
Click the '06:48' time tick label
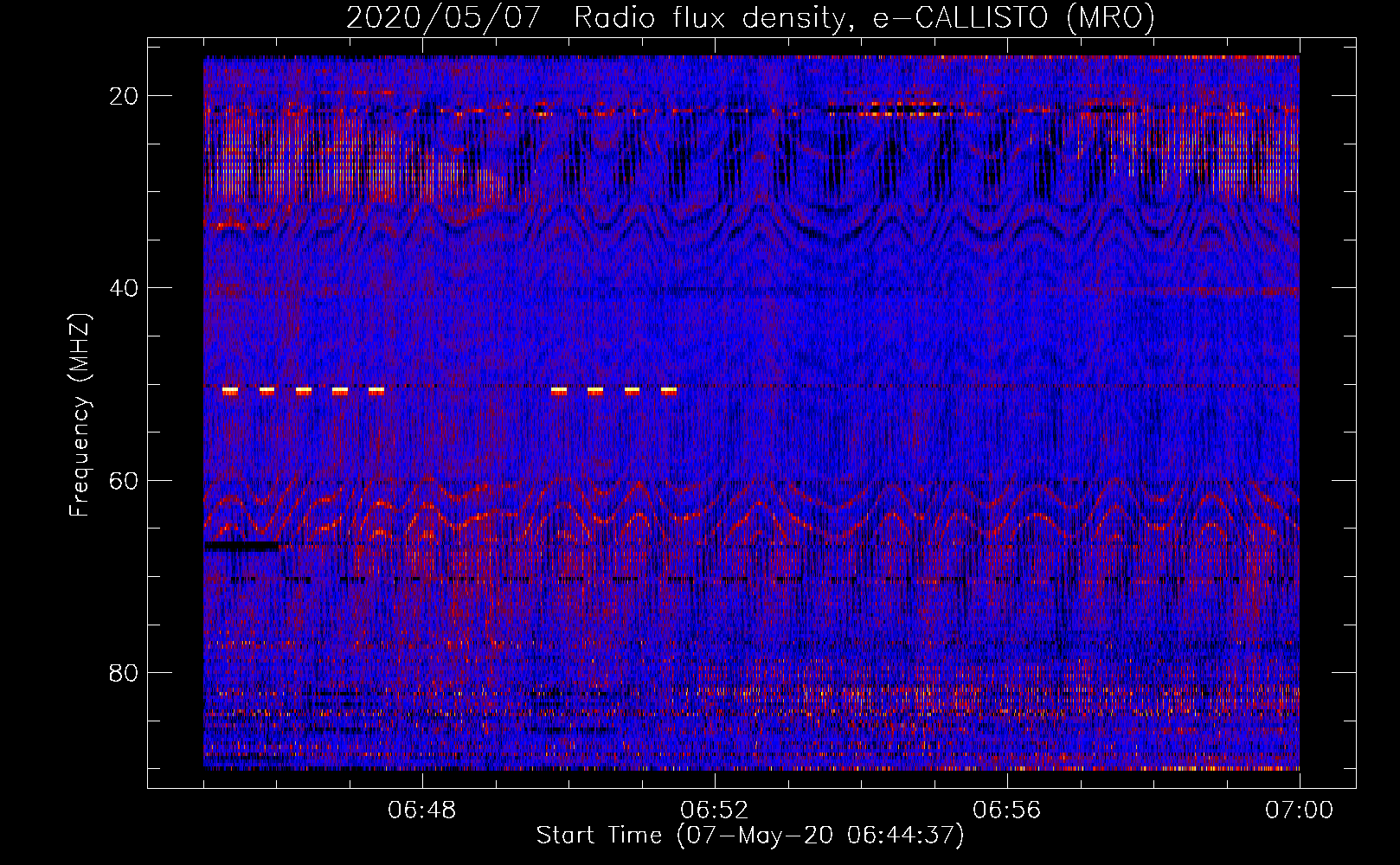422,811
